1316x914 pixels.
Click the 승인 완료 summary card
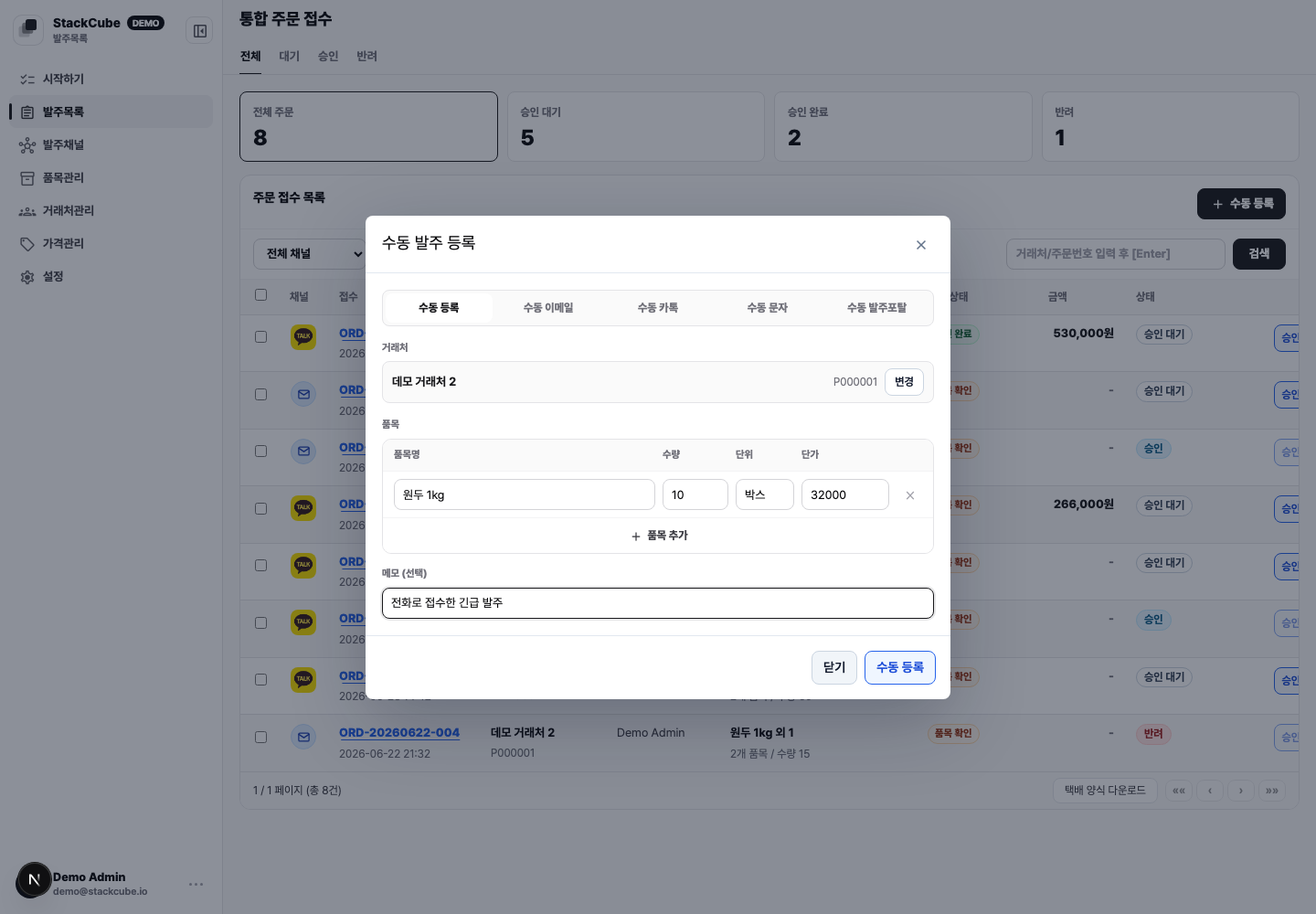pos(903,126)
